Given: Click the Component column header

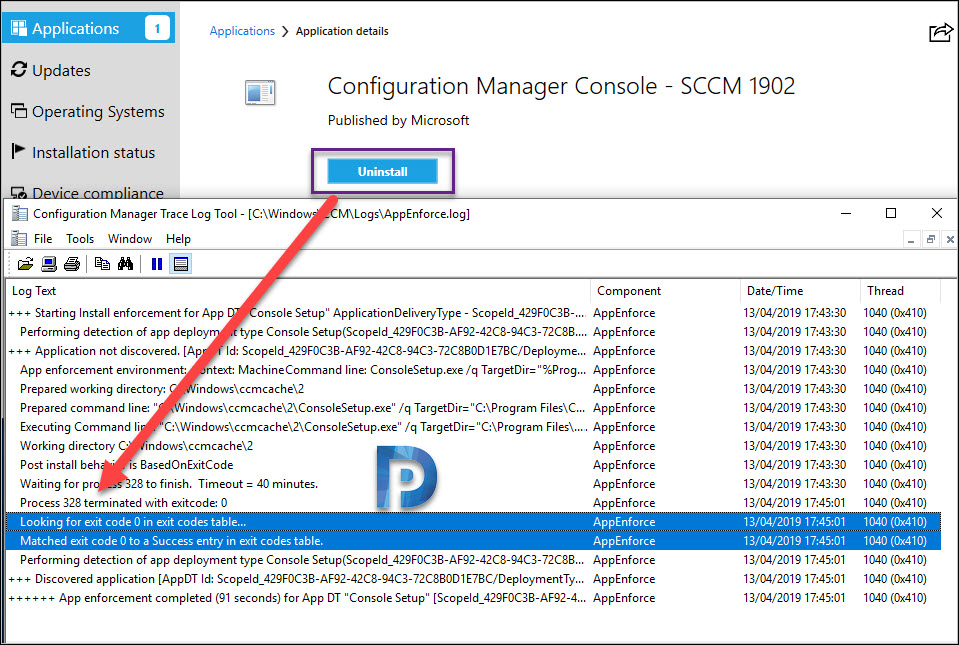Looking at the screenshot, I should 665,290.
